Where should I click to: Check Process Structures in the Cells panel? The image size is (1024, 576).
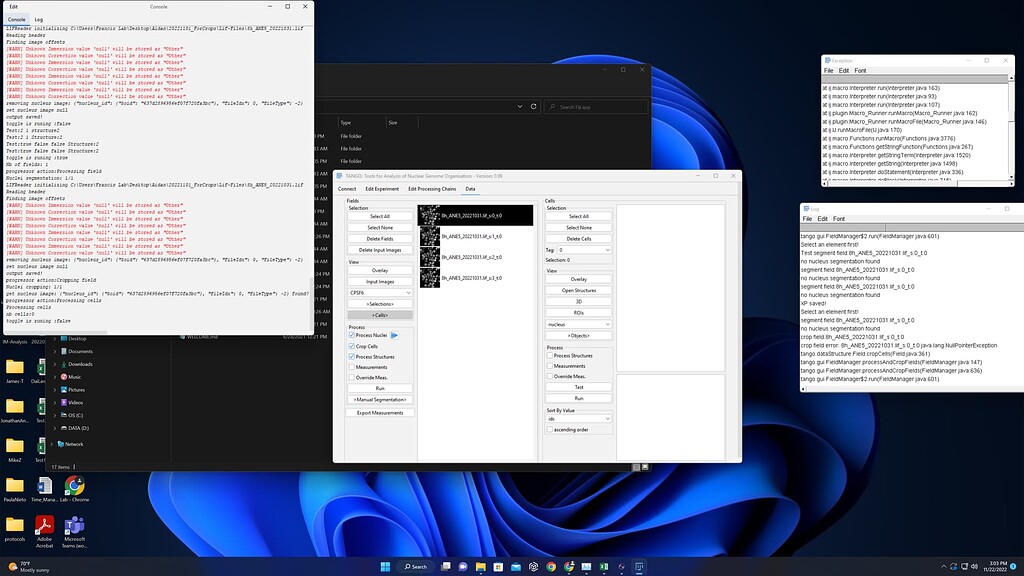[550, 356]
